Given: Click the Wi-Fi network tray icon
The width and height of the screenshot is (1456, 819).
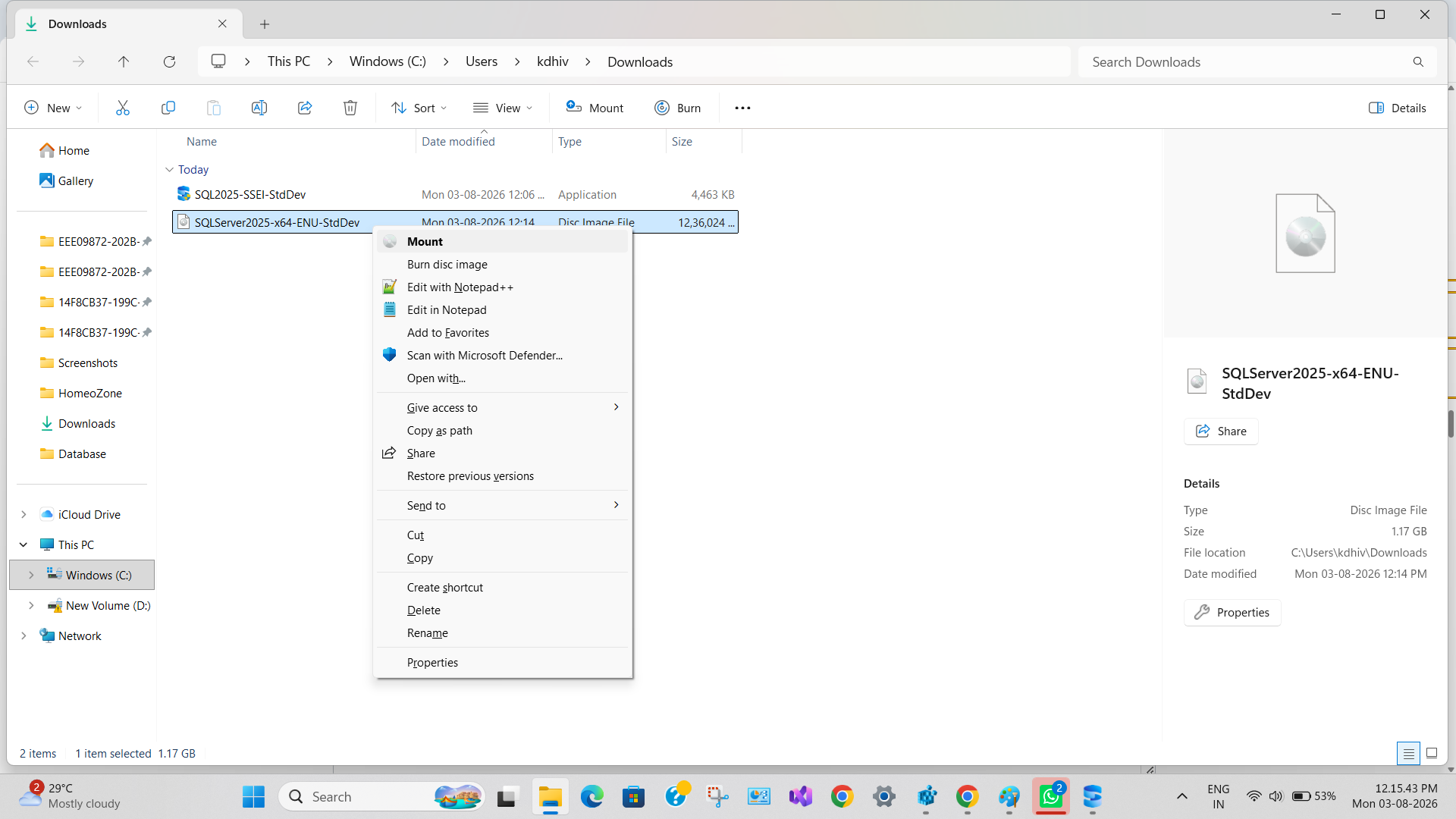Looking at the screenshot, I should tap(1254, 796).
